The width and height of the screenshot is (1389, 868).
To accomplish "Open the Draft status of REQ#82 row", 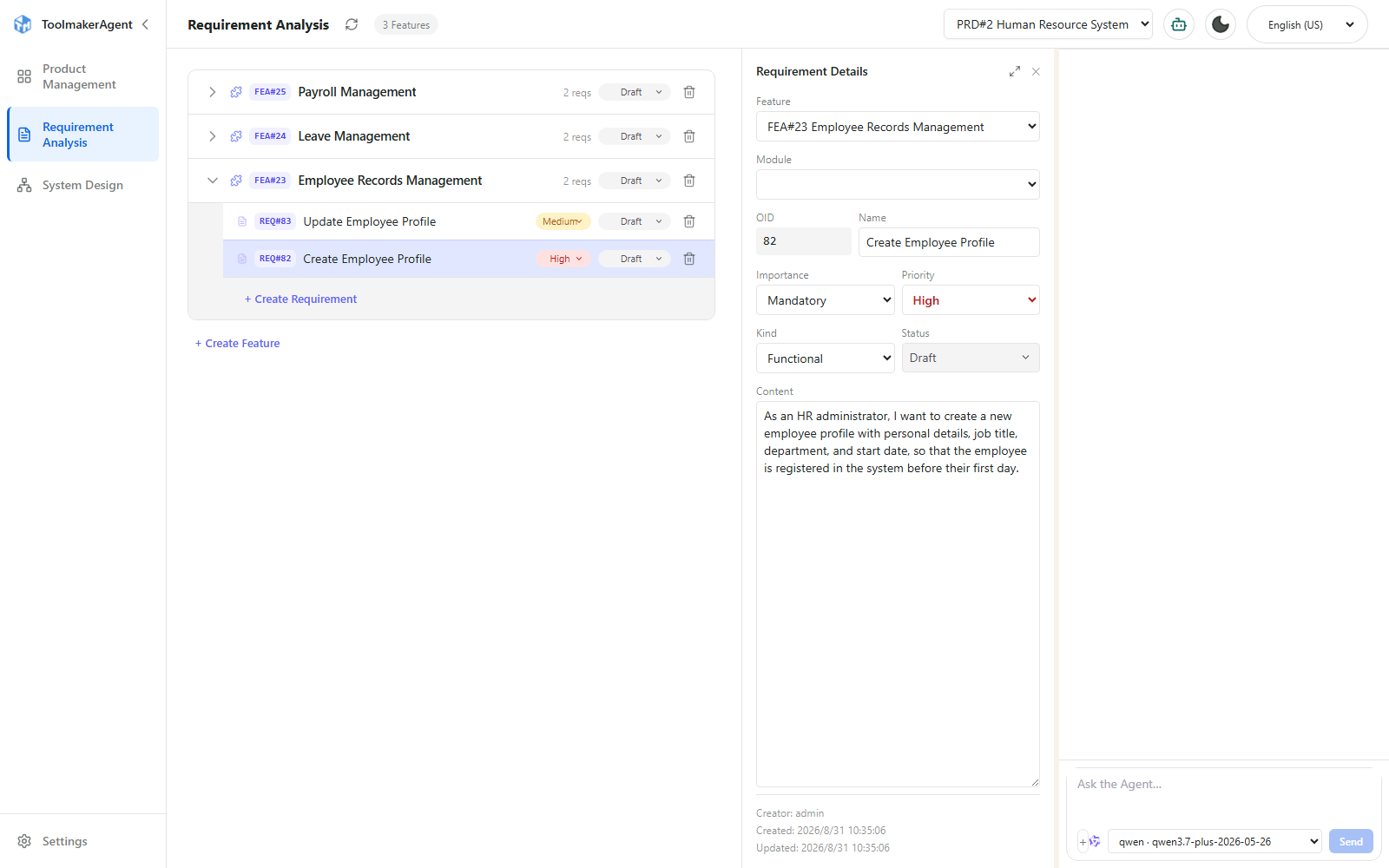I will point(635,259).
